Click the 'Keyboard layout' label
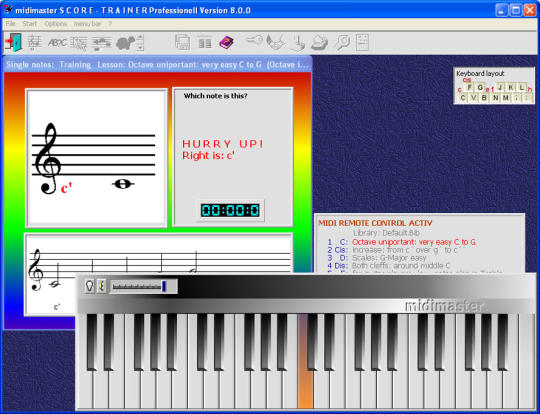The width and height of the screenshot is (540, 414). tap(480, 73)
